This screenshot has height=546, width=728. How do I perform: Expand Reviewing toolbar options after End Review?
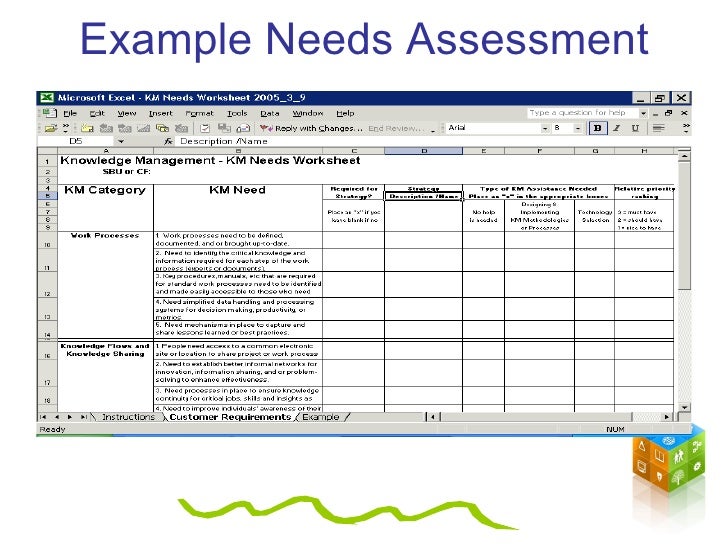coord(433,130)
